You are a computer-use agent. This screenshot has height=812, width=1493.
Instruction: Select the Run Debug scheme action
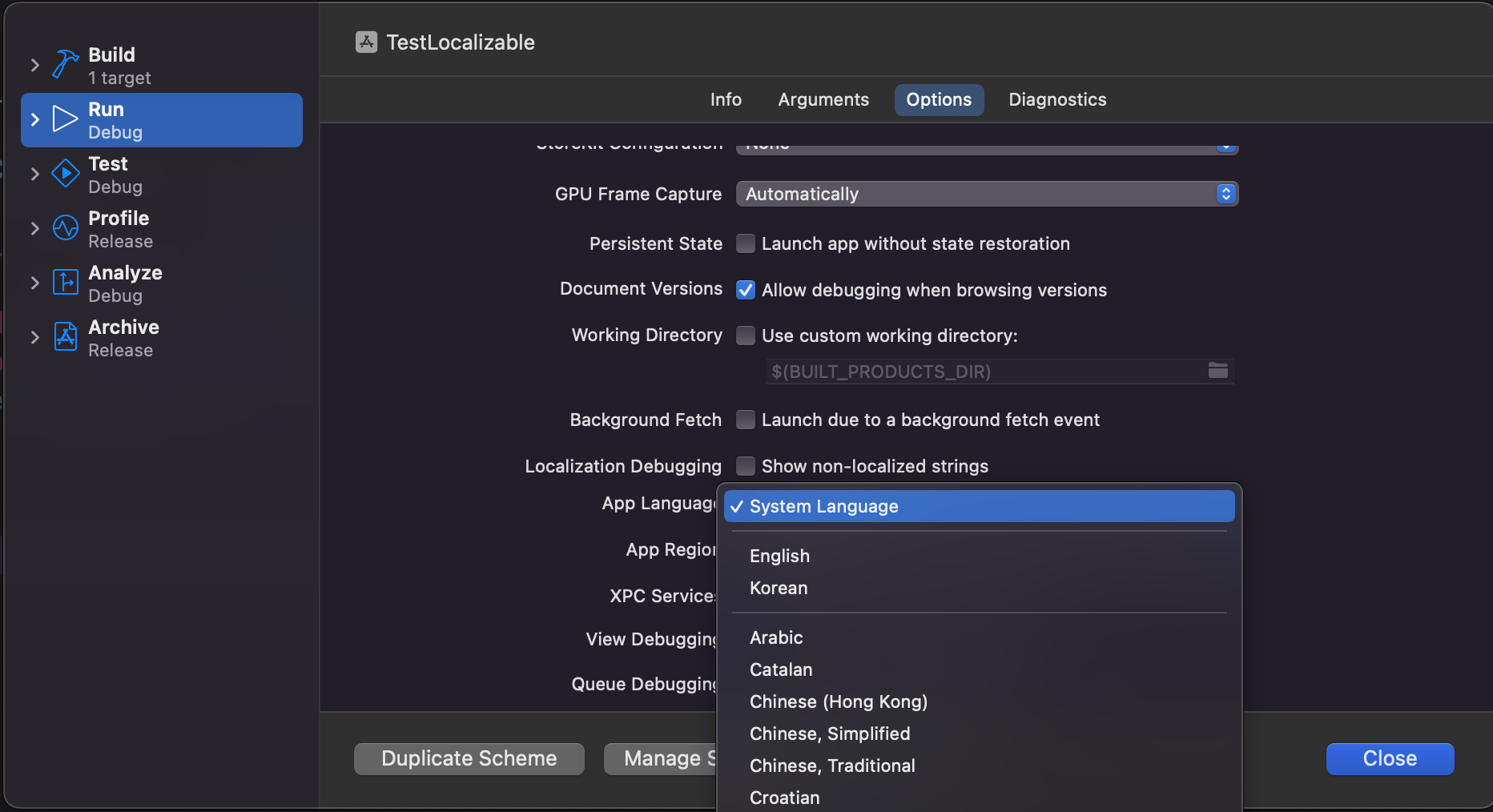coord(162,120)
